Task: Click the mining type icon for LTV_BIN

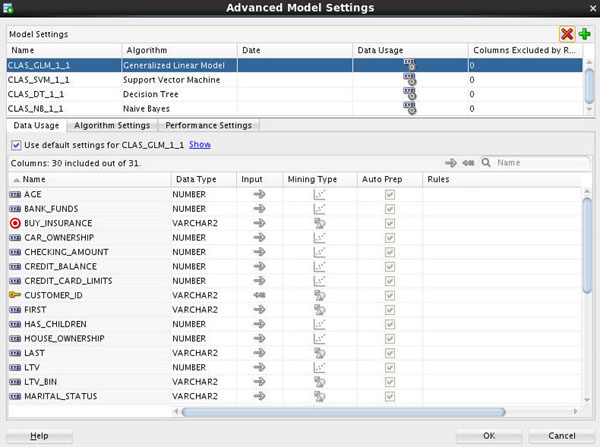Action: tap(319, 382)
